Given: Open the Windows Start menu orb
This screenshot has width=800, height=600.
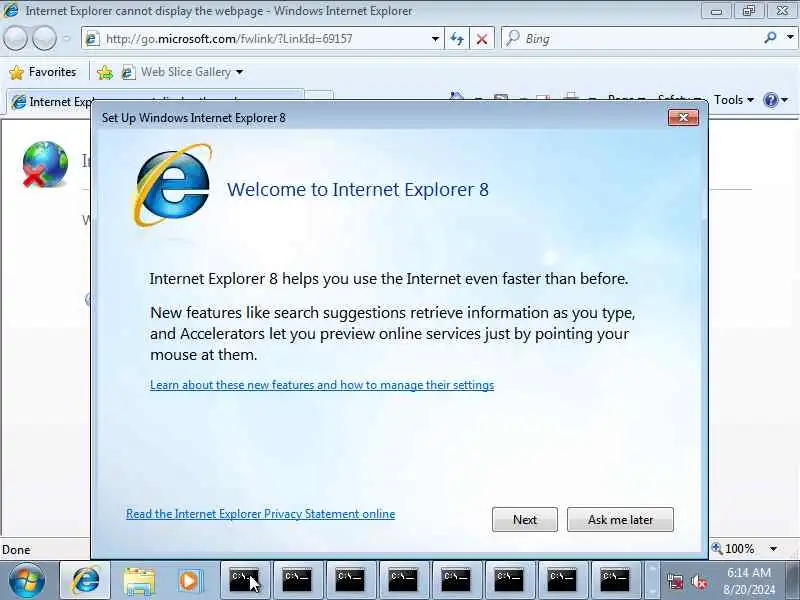Looking at the screenshot, I should tap(27, 581).
